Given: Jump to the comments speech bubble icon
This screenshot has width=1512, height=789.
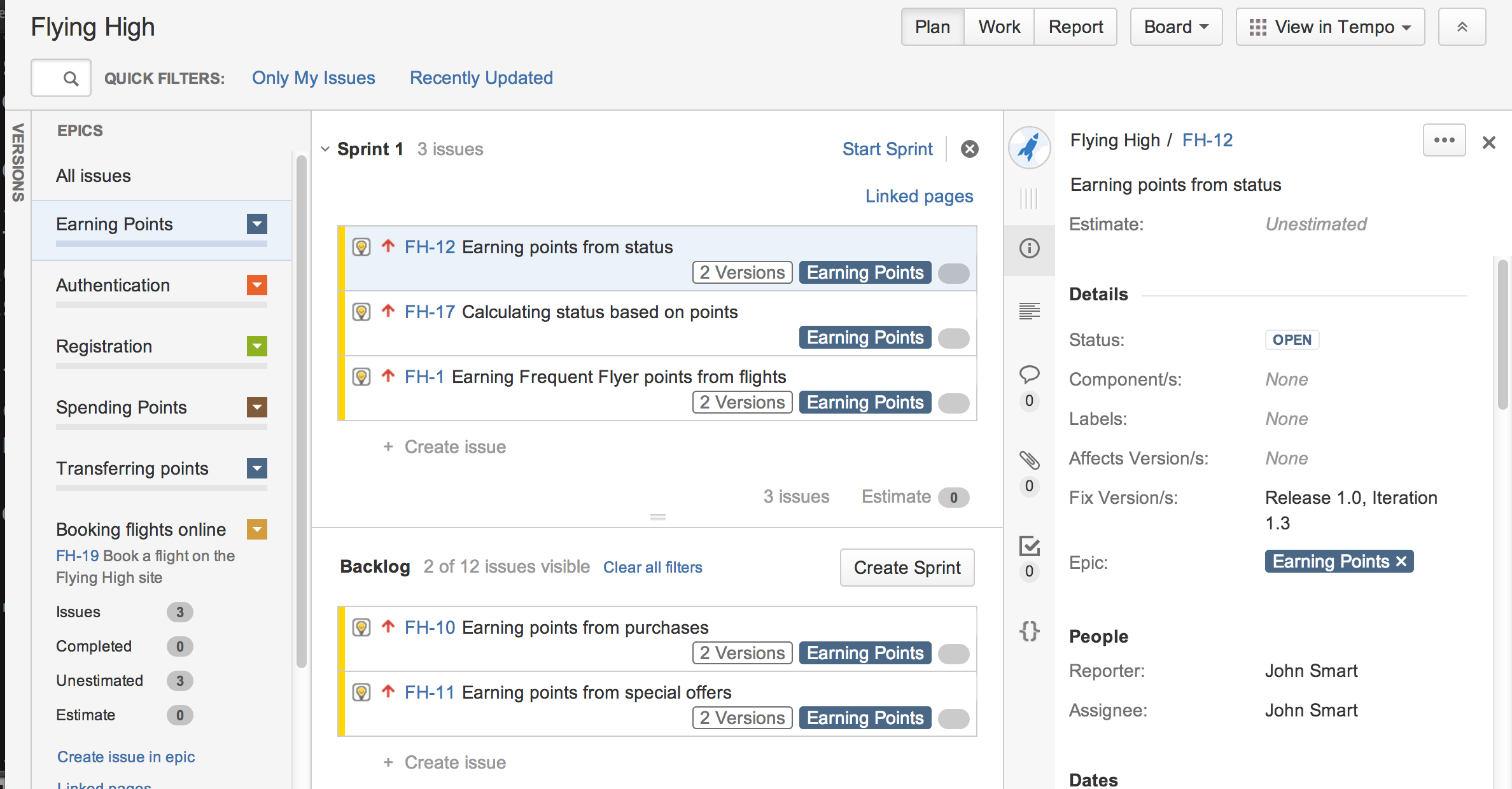Looking at the screenshot, I should pyautogui.click(x=1029, y=374).
